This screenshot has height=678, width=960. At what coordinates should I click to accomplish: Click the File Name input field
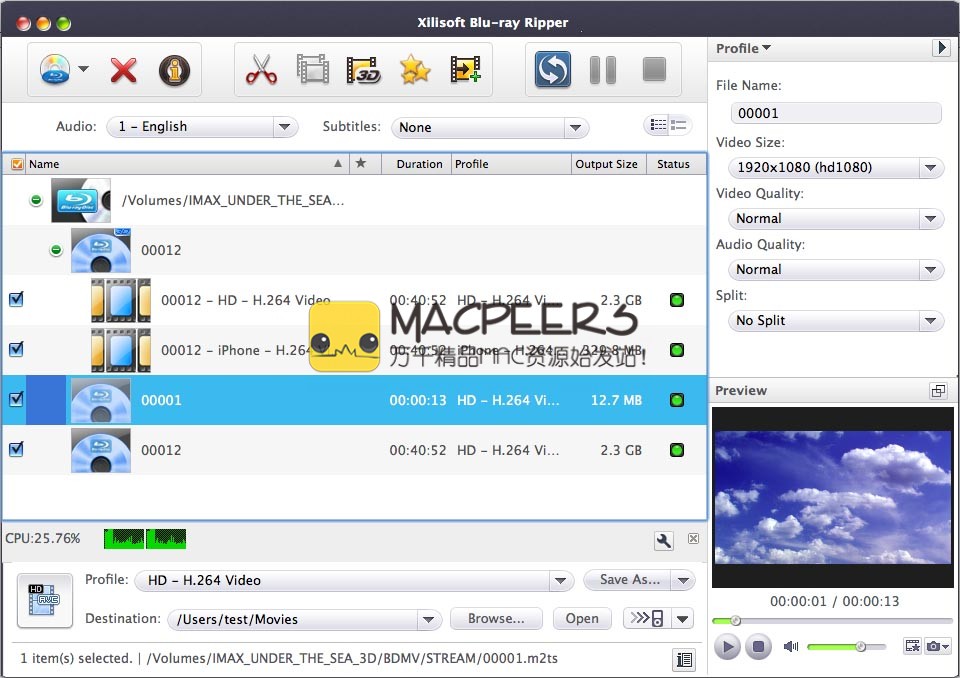point(836,113)
